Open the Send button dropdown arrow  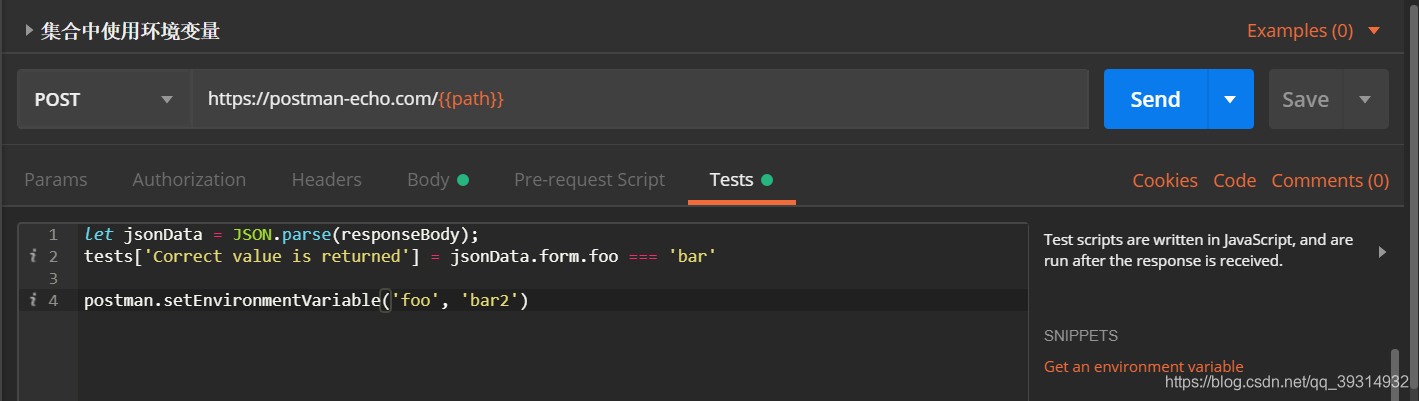(1231, 99)
